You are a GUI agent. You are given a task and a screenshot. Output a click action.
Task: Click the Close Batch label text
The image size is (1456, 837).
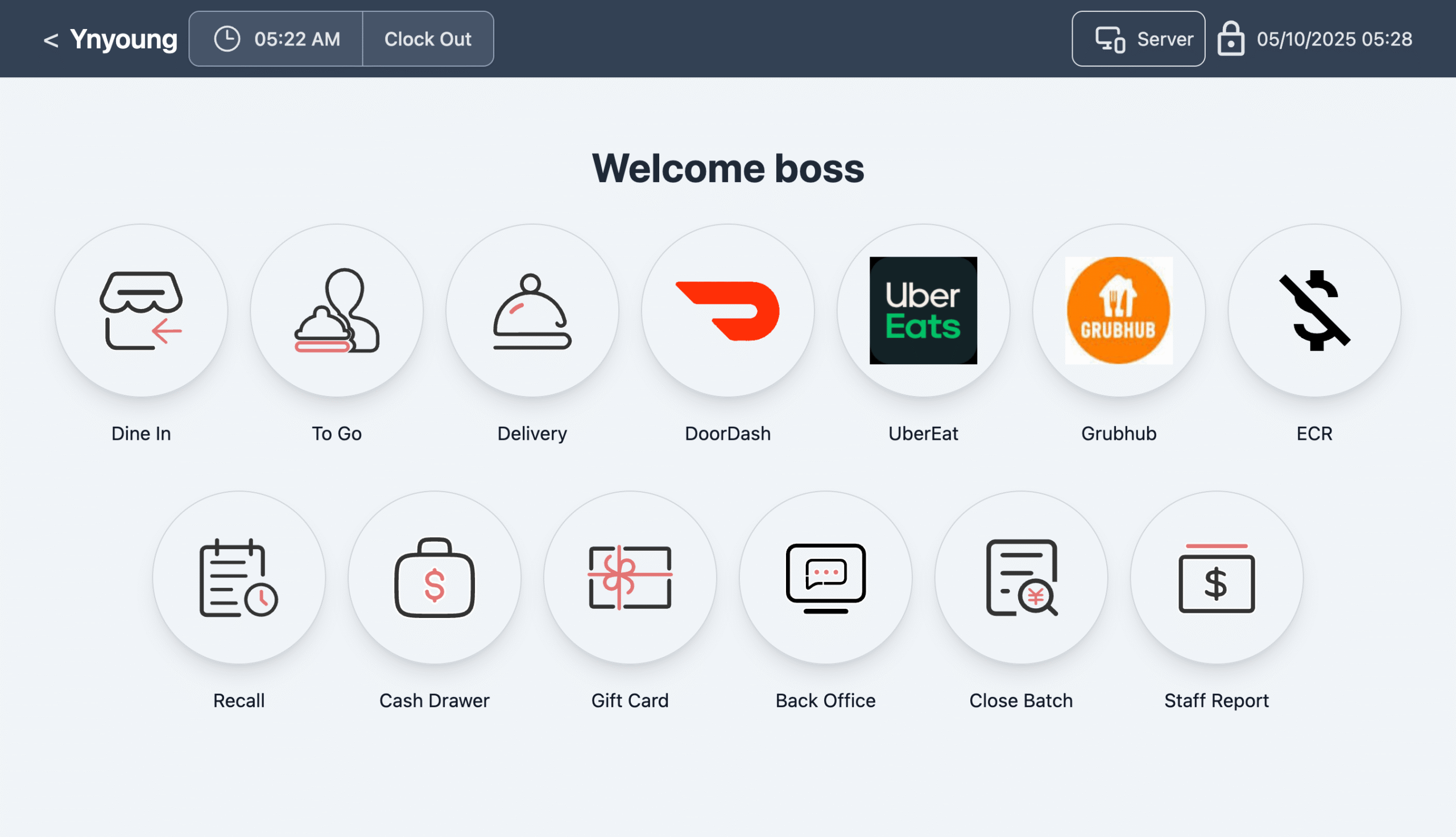click(1021, 701)
